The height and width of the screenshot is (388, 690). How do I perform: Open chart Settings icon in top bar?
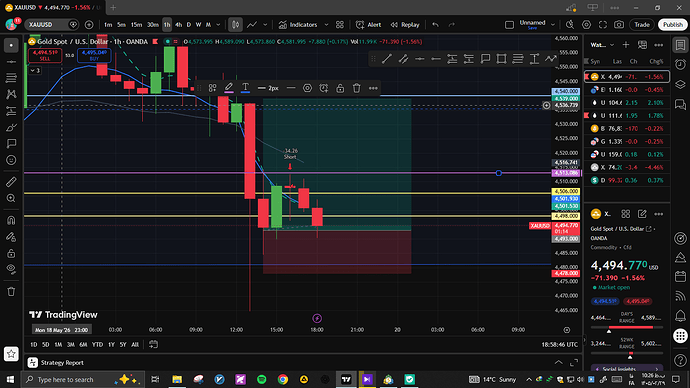click(586, 25)
